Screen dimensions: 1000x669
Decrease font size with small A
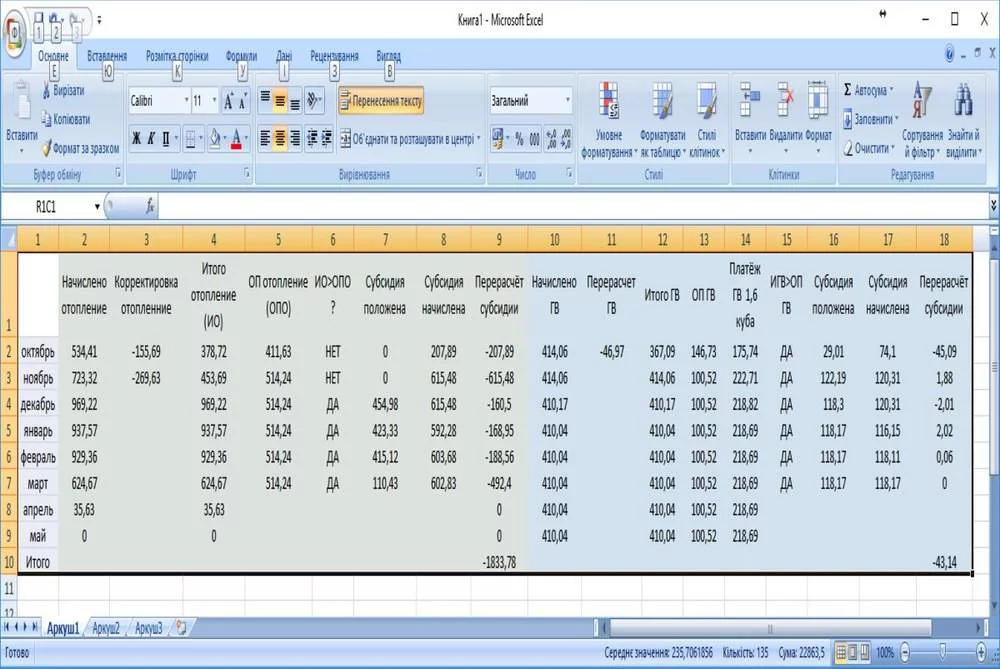click(x=242, y=102)
